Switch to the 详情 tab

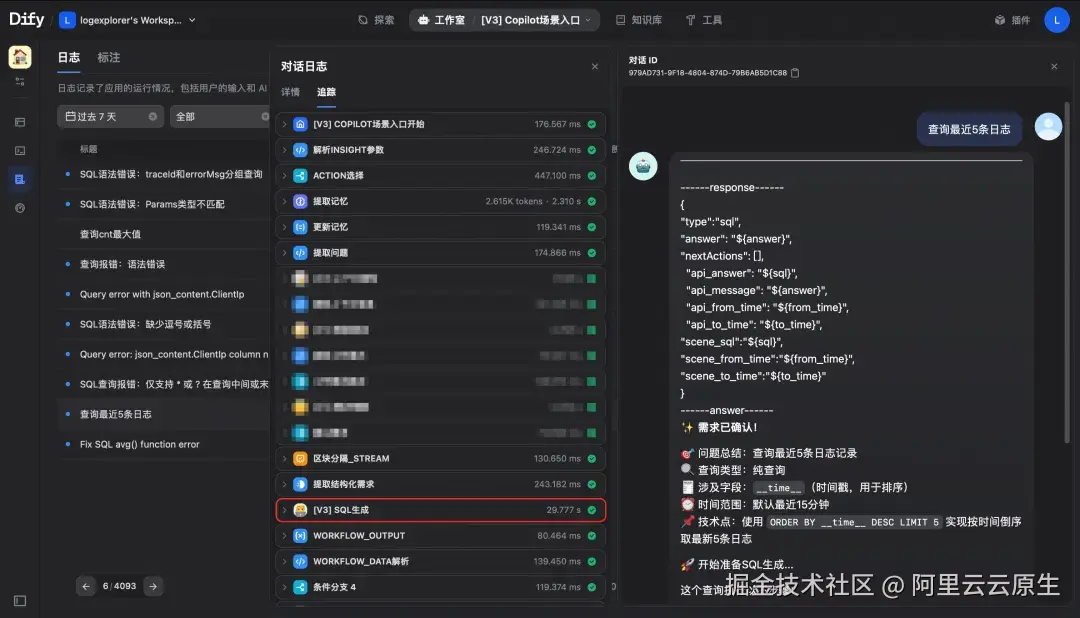click(289, 91)
